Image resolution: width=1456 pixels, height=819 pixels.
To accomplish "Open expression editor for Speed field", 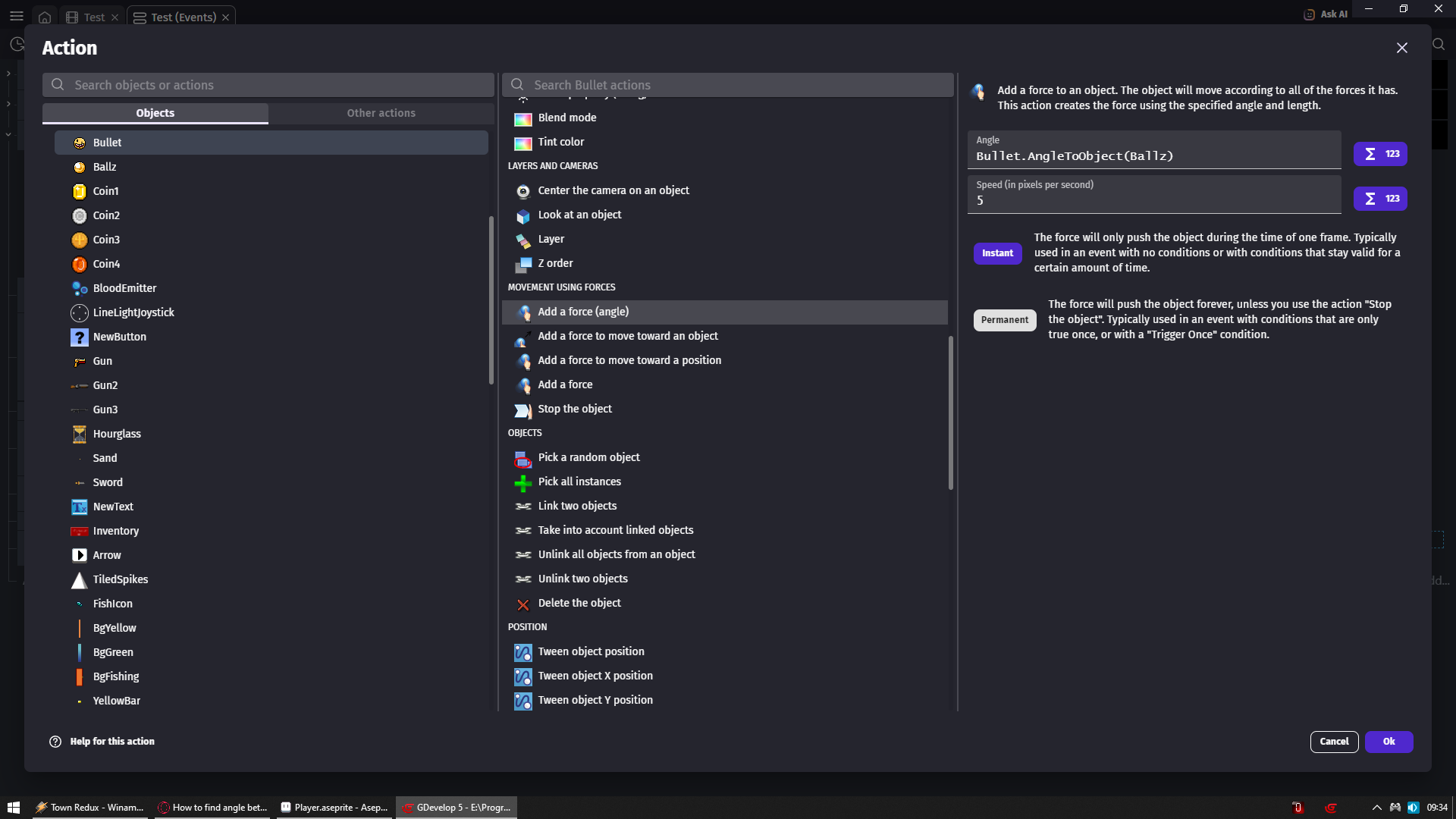I will tap(1379, 199).
